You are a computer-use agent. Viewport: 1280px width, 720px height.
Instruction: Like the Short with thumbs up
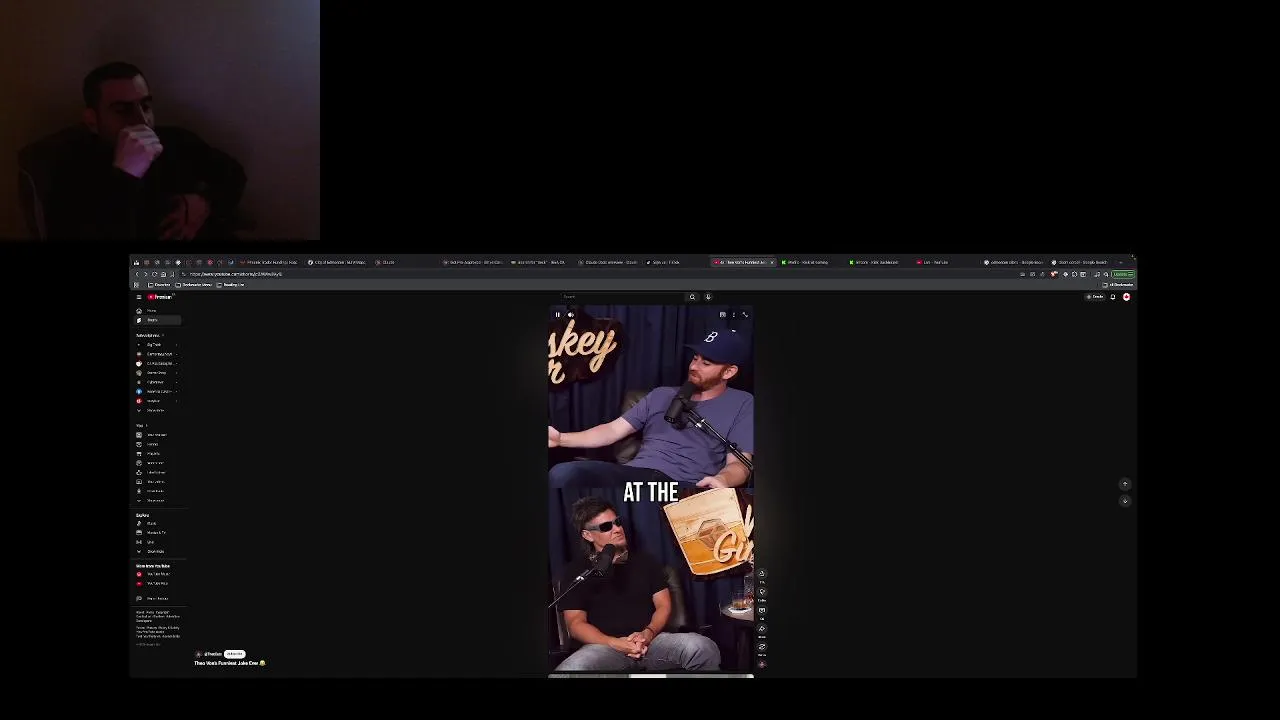(x=762, y=574)
